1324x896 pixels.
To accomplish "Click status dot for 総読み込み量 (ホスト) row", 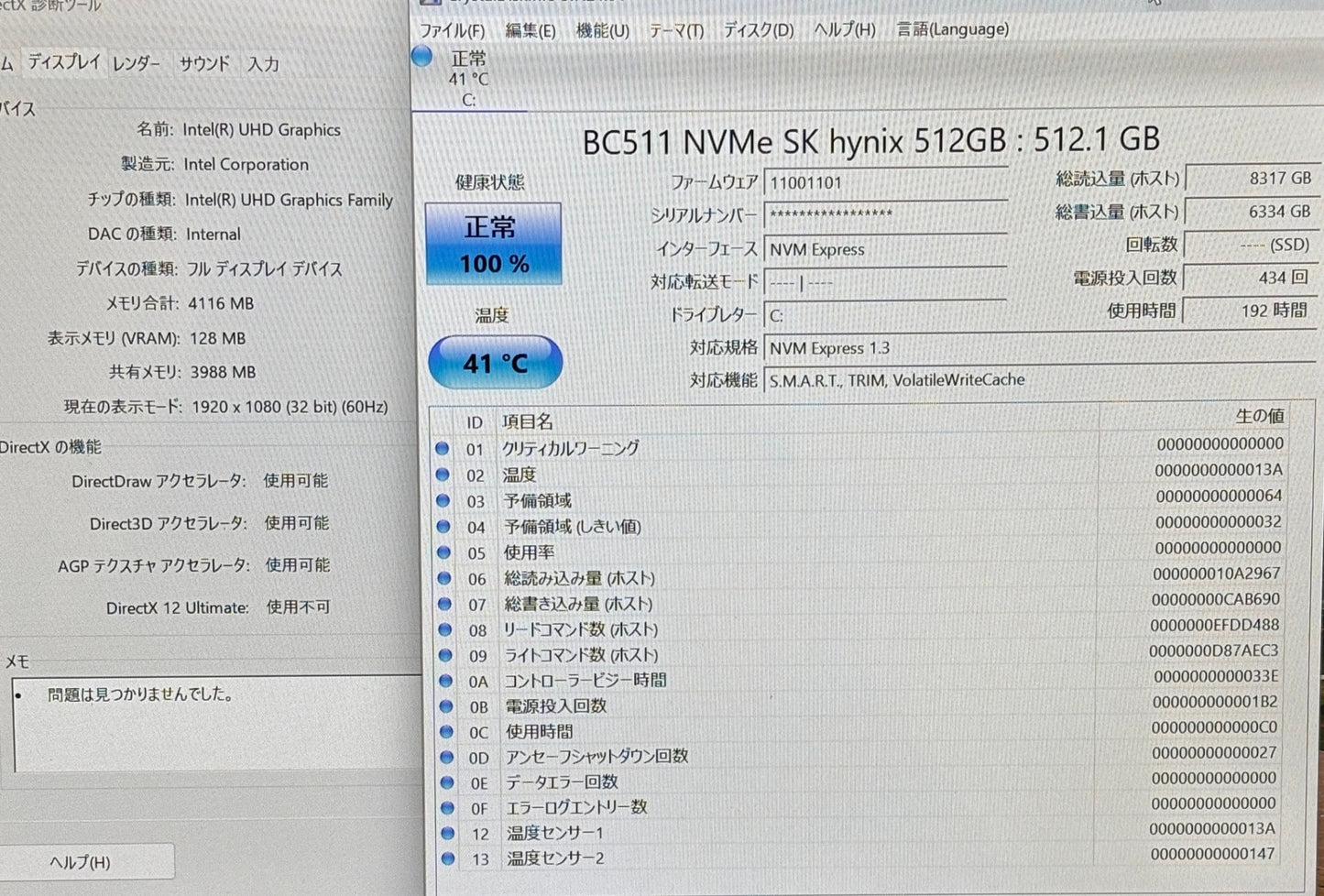I will click(444, 578).
